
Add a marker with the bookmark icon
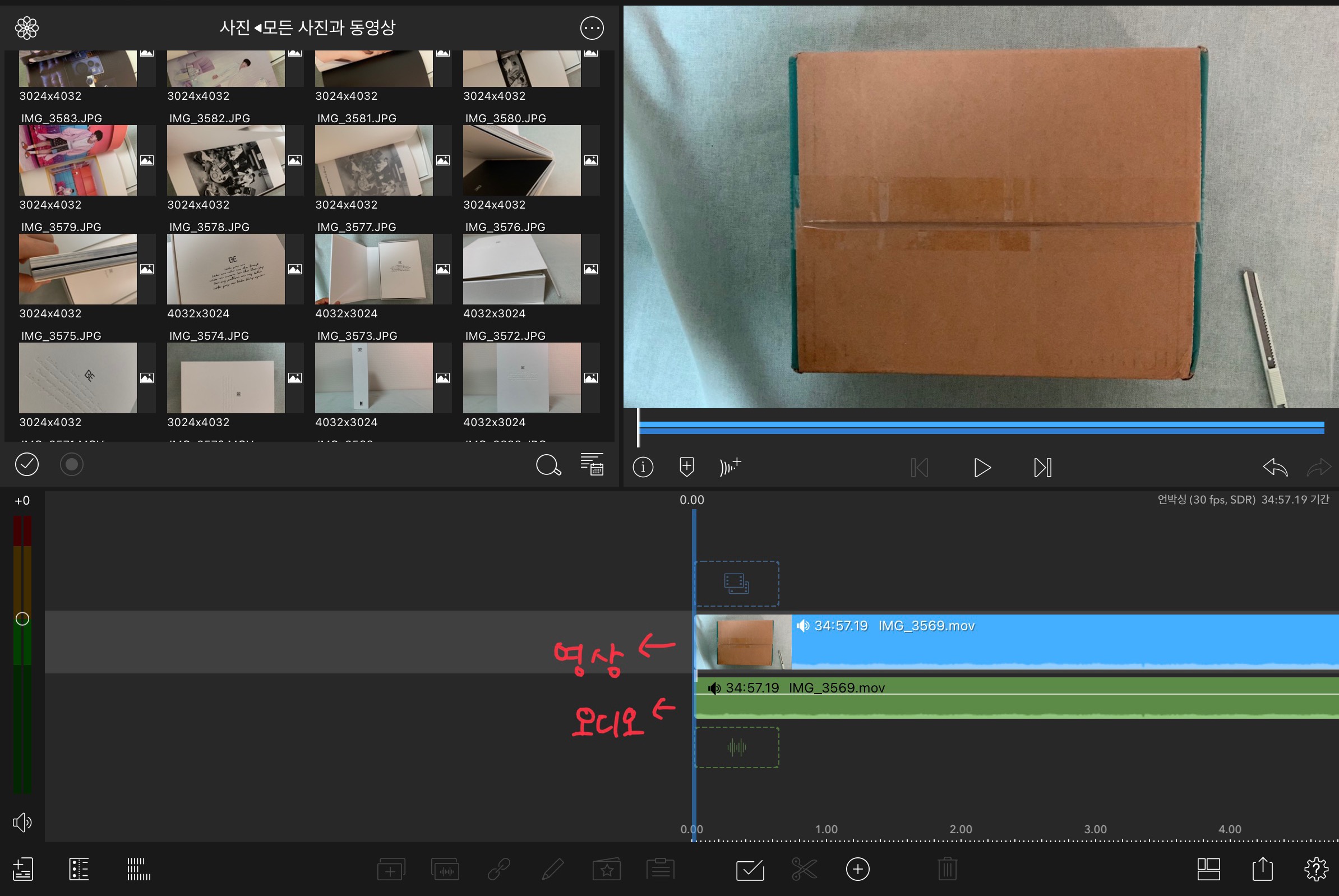click(x=686, y=467)
